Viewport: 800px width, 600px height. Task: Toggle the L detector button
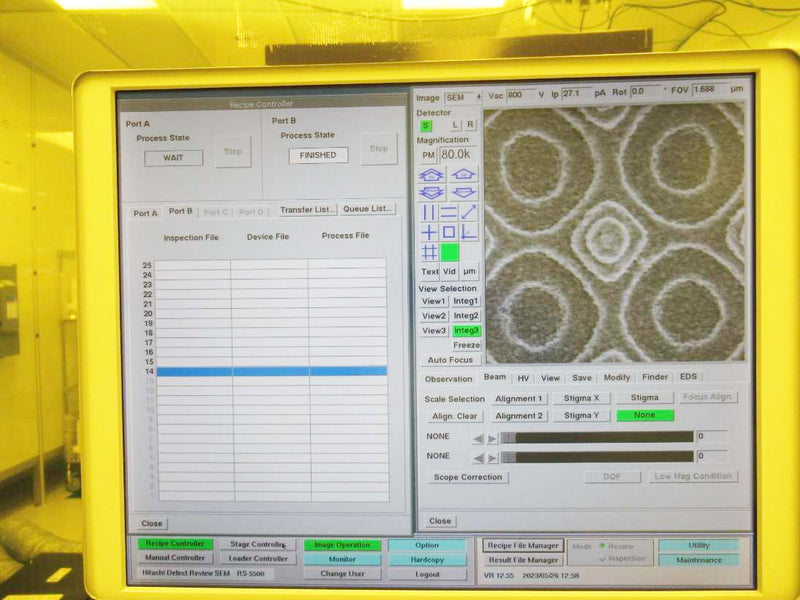click(x=456, y=124)
